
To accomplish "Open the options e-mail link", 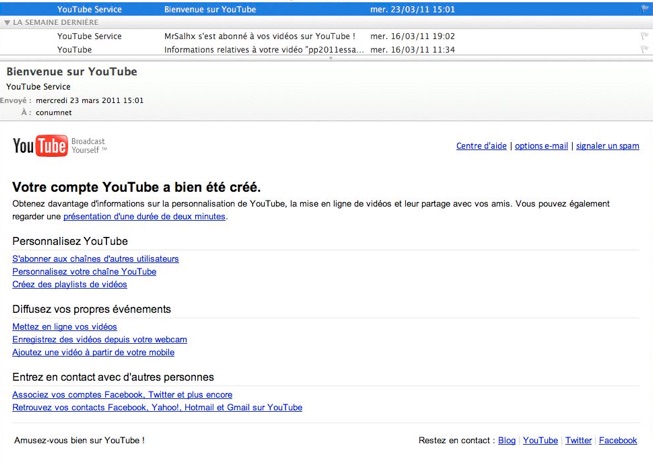I will (x=541, y=146).
